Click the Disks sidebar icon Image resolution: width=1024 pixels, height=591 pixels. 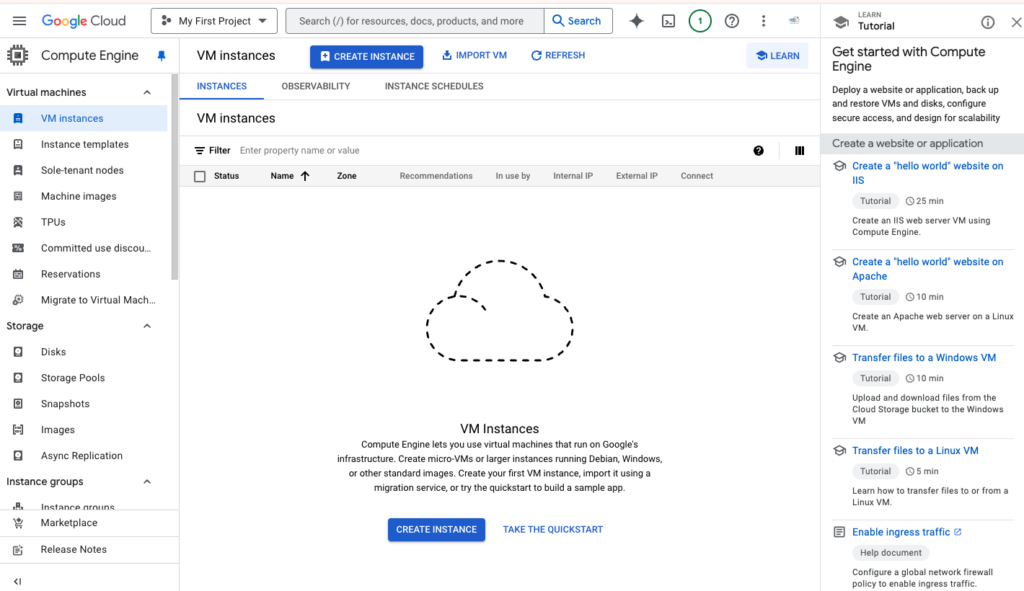[x=18, y=352]
